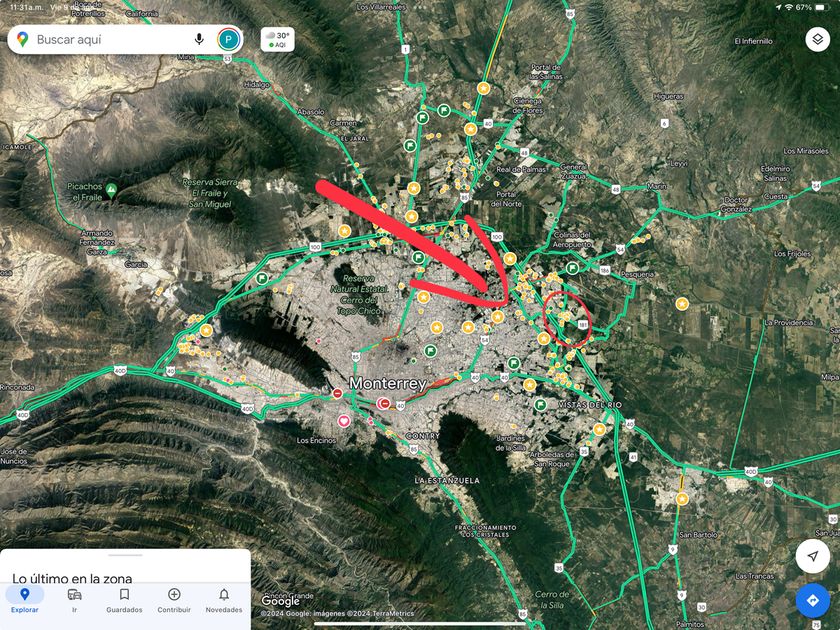The width and height of the screenshot is (840, 630).
Task: Tap the starred place near Portal de las Salinas
Action: 483,88
